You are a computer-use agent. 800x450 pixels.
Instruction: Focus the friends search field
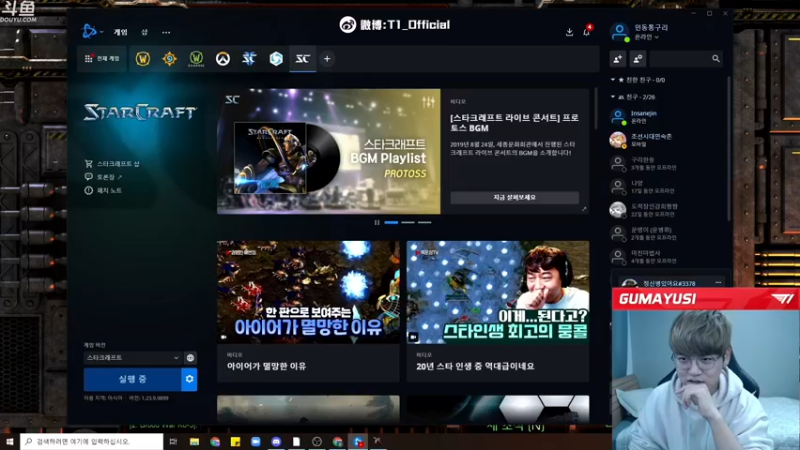tap(687, 59)
